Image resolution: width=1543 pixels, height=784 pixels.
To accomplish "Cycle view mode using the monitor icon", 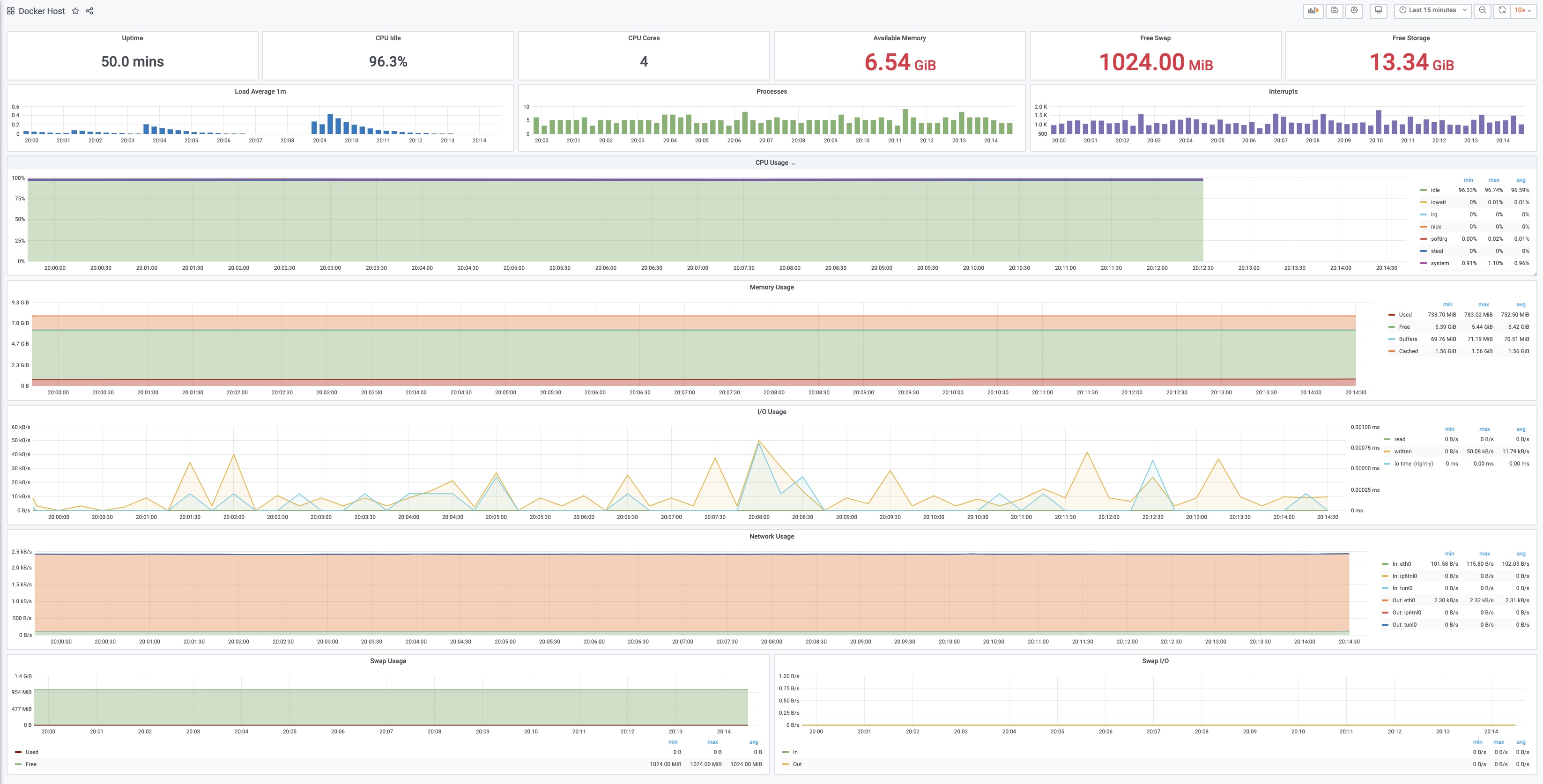I will coord(1378,10).
